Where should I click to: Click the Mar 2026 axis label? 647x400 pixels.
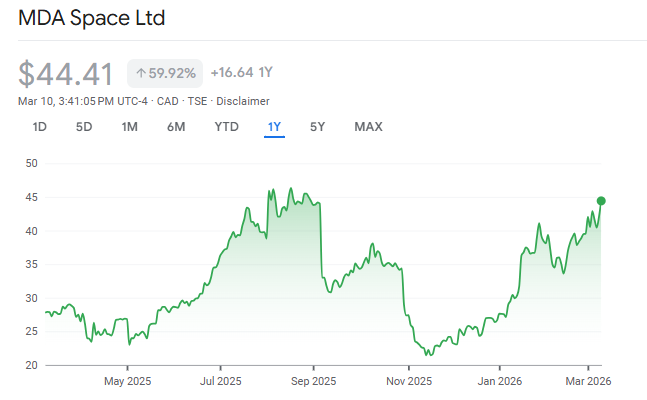pos(588,381)
